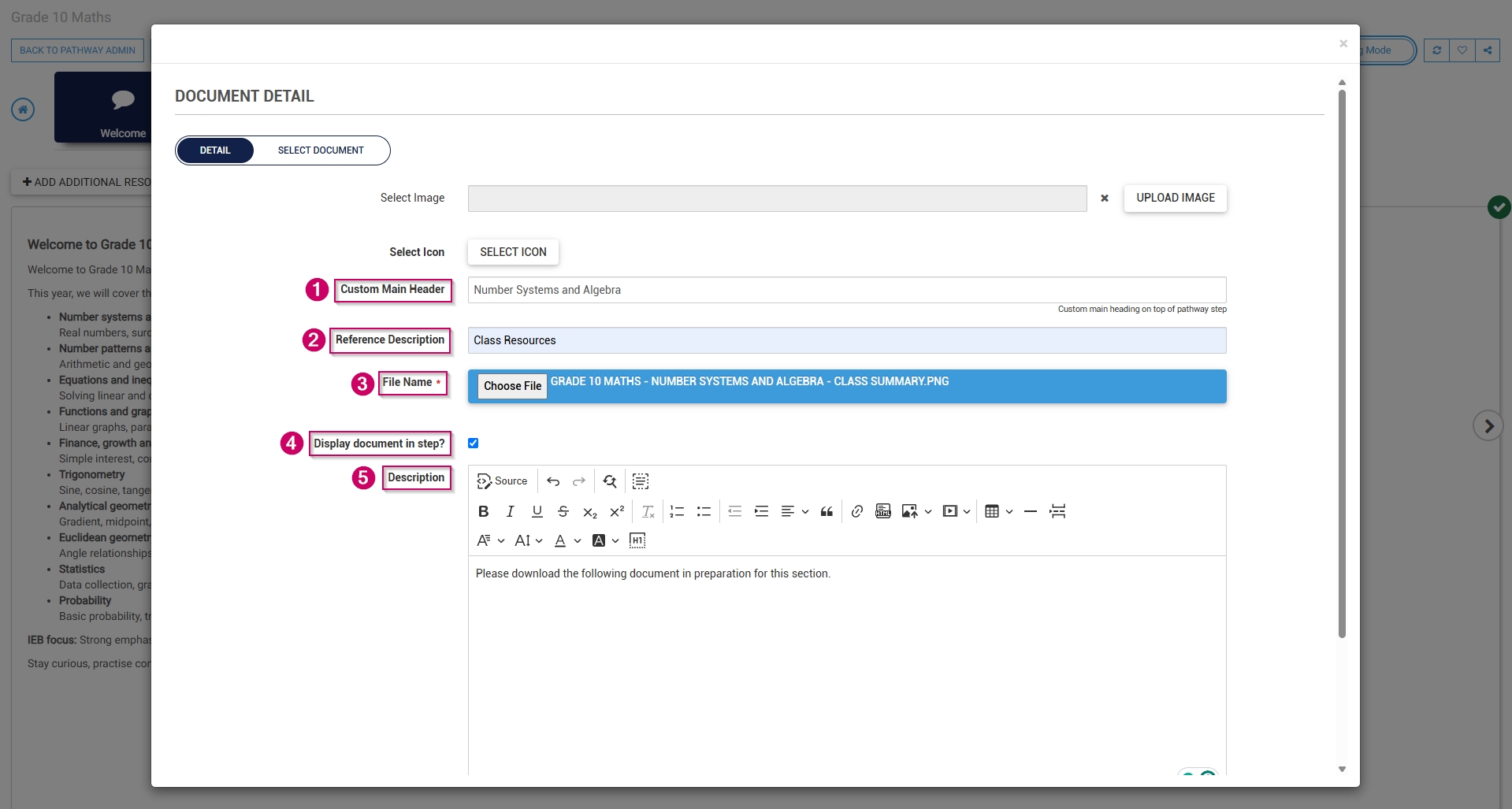Toggle bold formatting in the editor
Viewport: 1512px width, 809px height.
pyautogui.click(x=484, y=511)
